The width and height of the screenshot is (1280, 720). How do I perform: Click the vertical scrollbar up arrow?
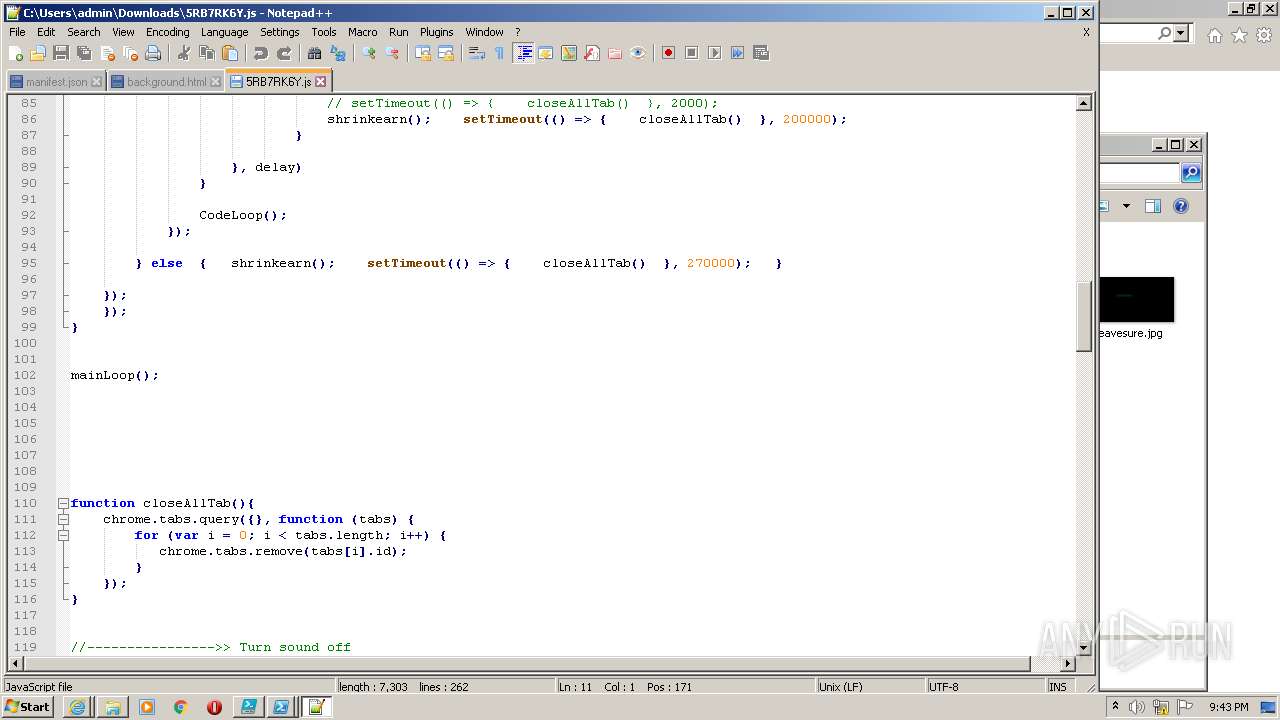pyautogui.click(x=1083, y=103)
